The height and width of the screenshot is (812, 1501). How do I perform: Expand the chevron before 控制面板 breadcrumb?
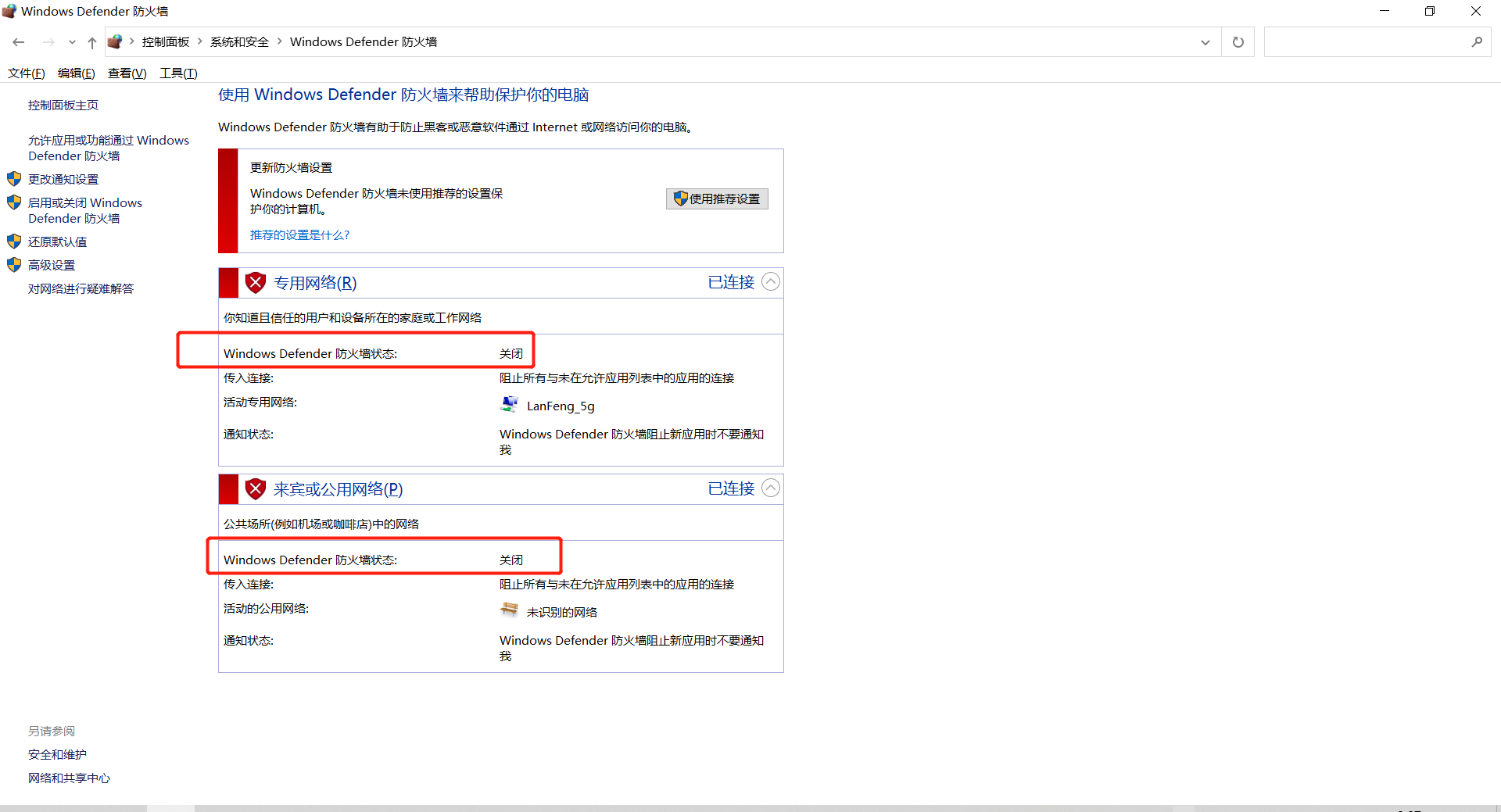pyautogui.click(x=131, y=41)
